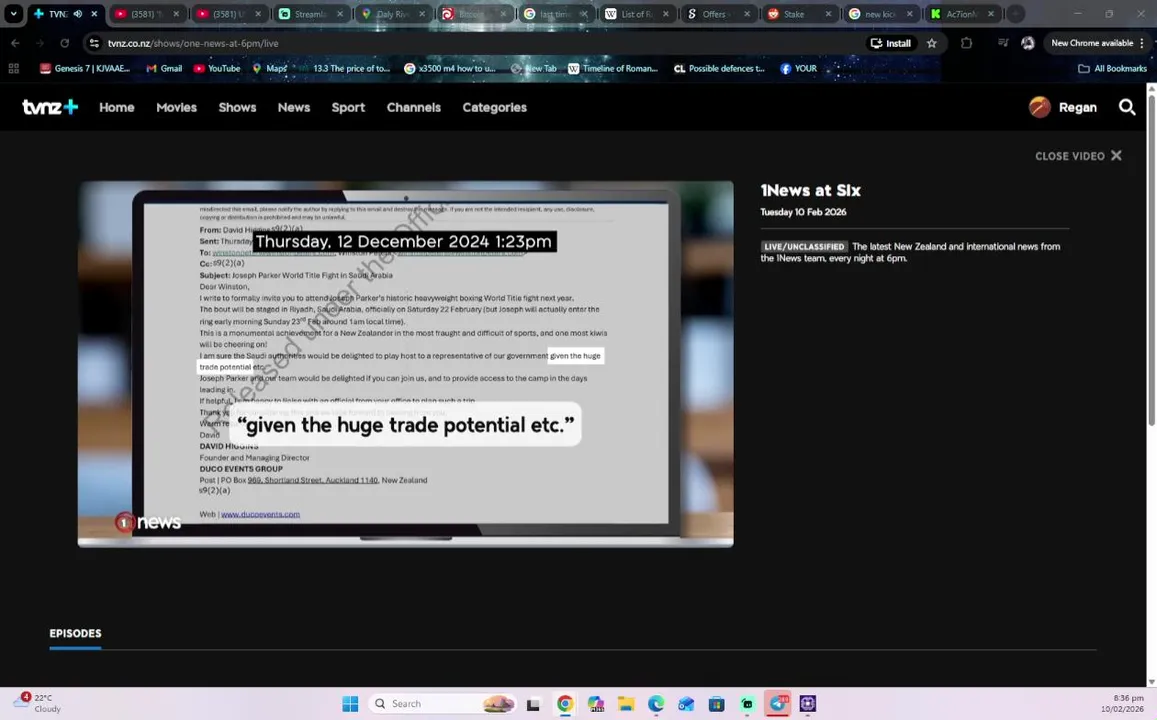Open the All Bookmarks folder
Screen dimensions: 1157x720
point(1112,68)
